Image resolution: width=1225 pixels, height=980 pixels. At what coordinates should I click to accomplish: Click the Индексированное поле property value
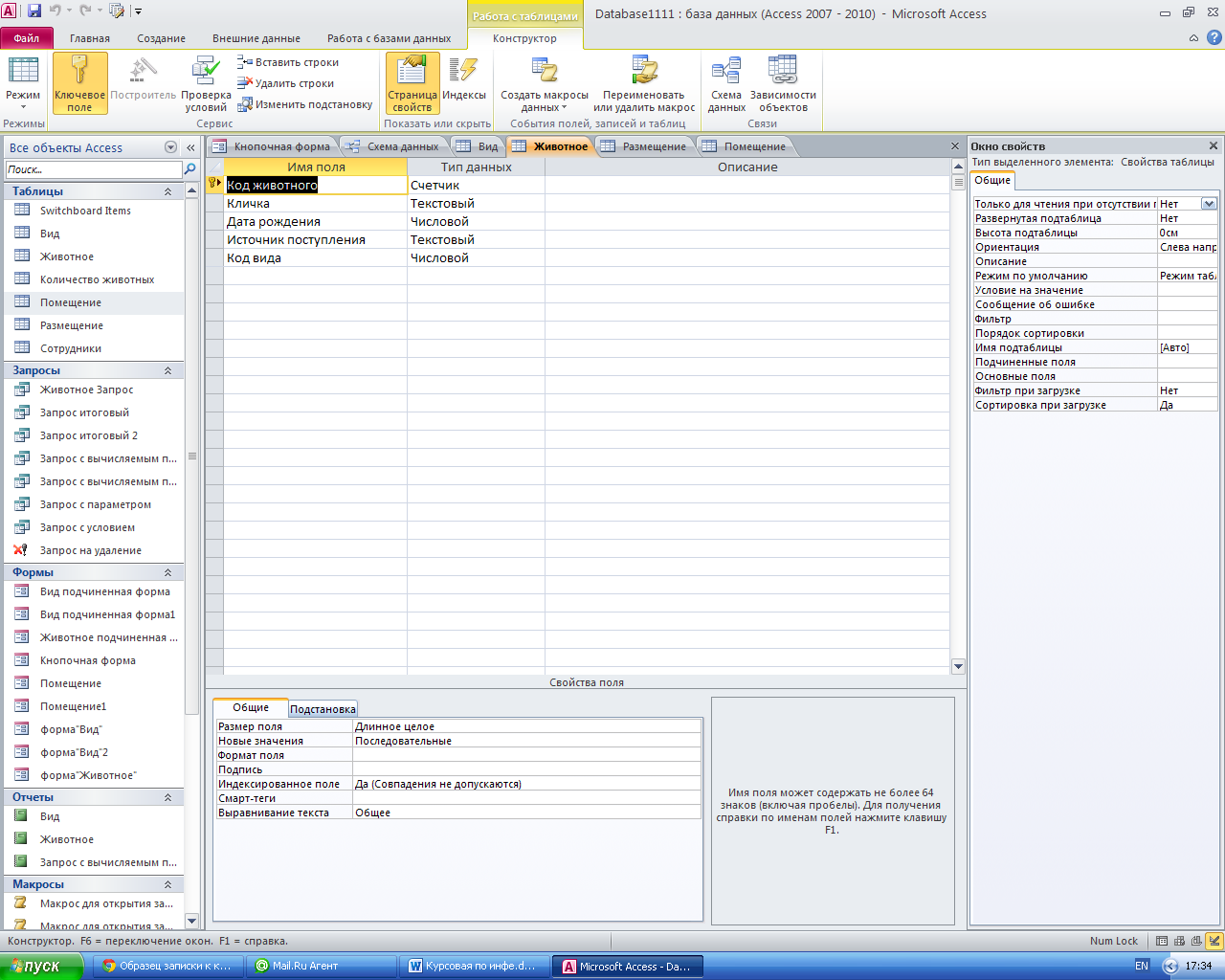pos(527,784)
